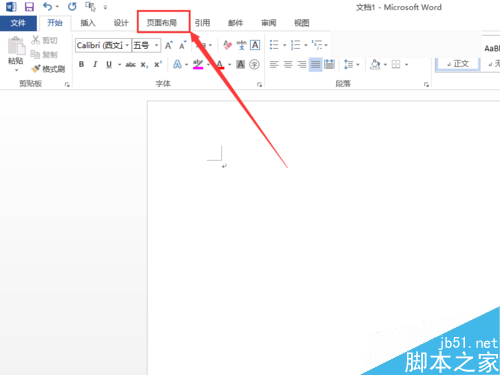This screenshot has width=500, height=375.
Task: Open the customize quick access toolbar dropdown
Action: tap(105, 7)
